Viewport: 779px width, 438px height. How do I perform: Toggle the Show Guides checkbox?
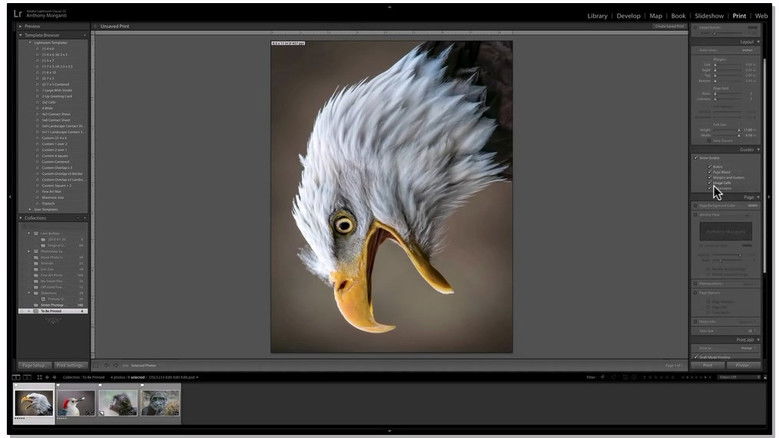point(696,157)
